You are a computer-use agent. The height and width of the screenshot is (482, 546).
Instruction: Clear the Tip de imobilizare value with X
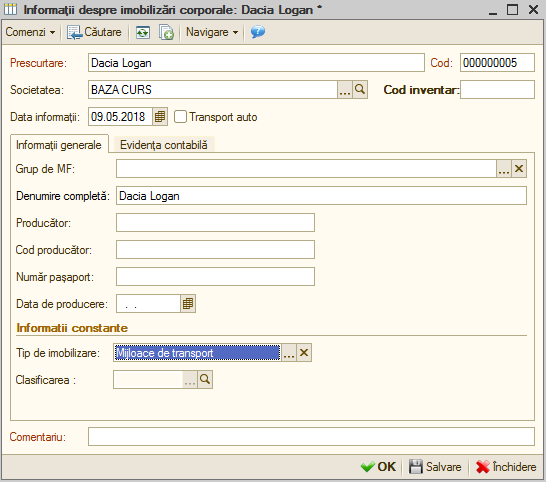coord(304,353)
